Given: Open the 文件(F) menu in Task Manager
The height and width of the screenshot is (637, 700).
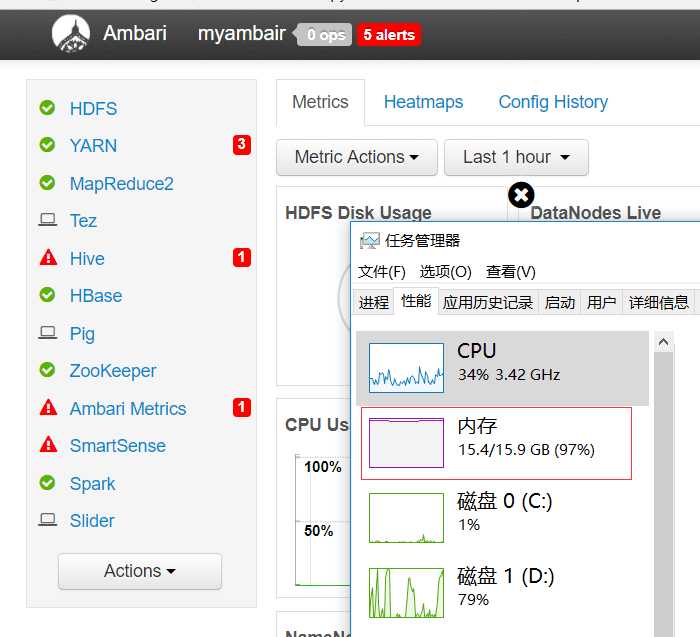Looking at the screenshot, I should (382, 271).
